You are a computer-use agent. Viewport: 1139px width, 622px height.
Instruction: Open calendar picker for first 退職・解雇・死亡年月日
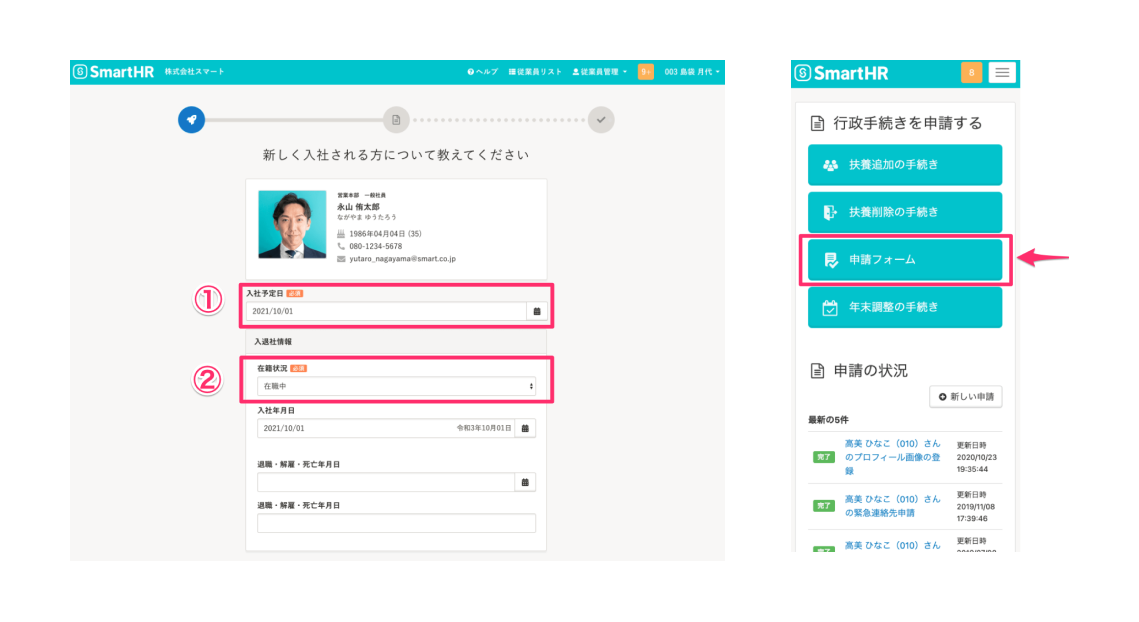(526, 482)
